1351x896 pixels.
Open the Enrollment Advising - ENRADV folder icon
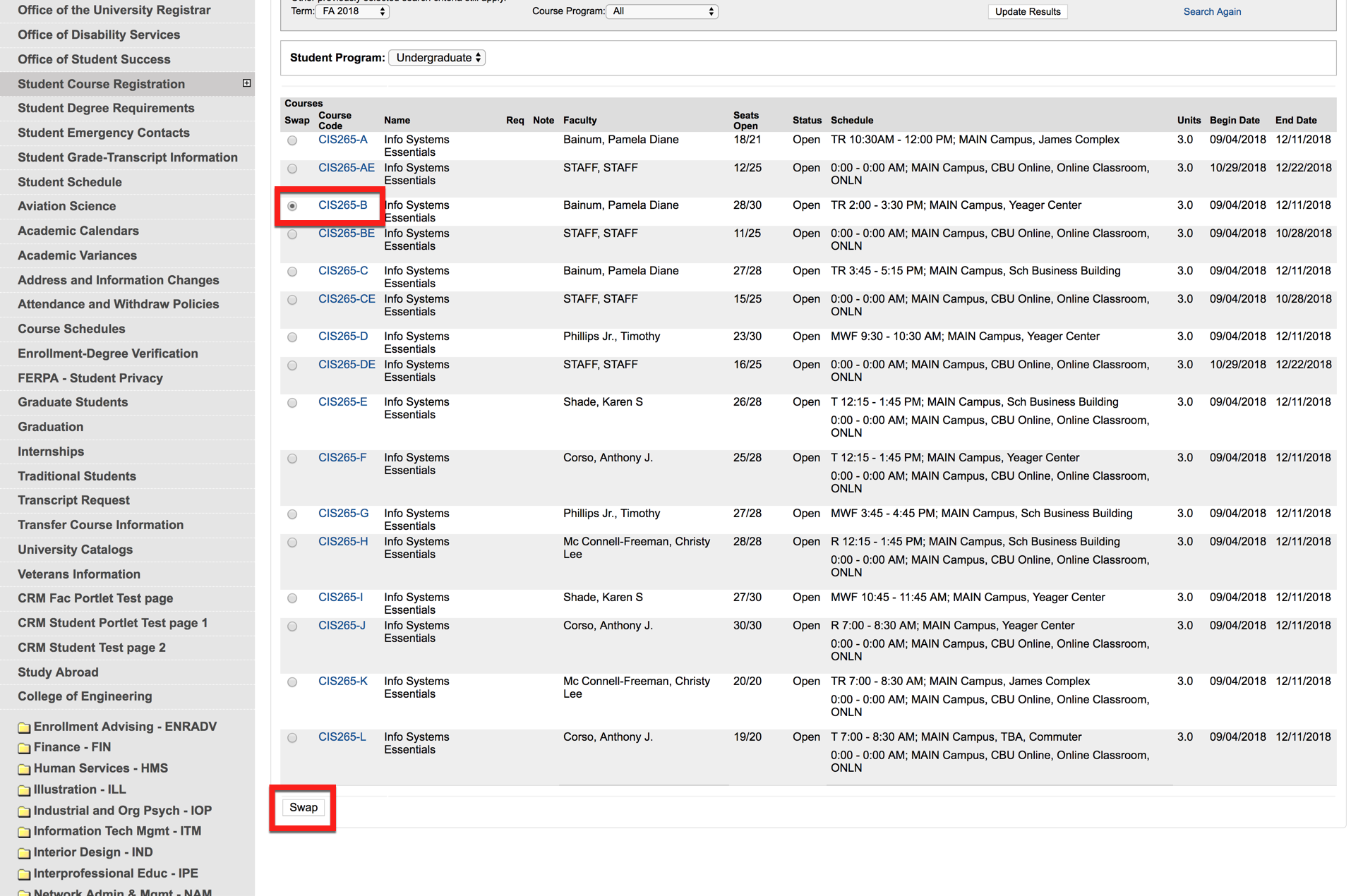(x=24, y=727)
